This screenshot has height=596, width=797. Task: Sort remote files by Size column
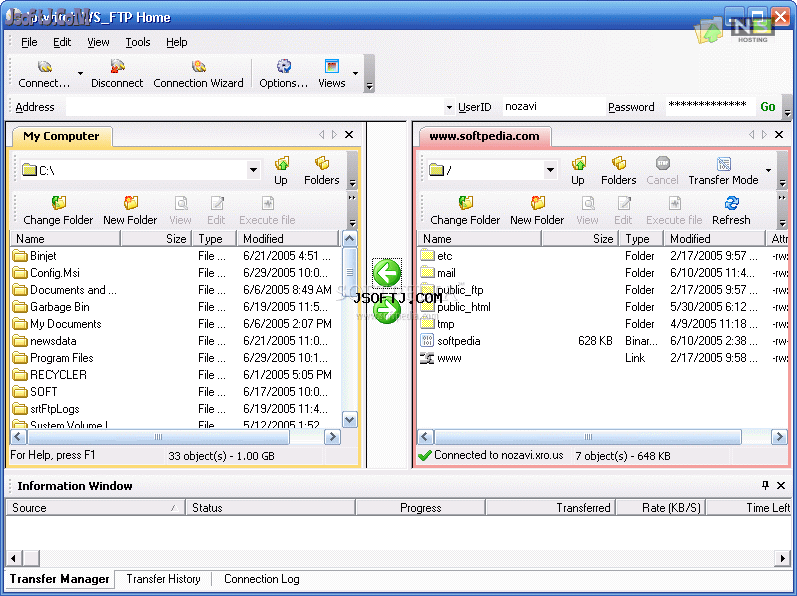tap(580, 239)
